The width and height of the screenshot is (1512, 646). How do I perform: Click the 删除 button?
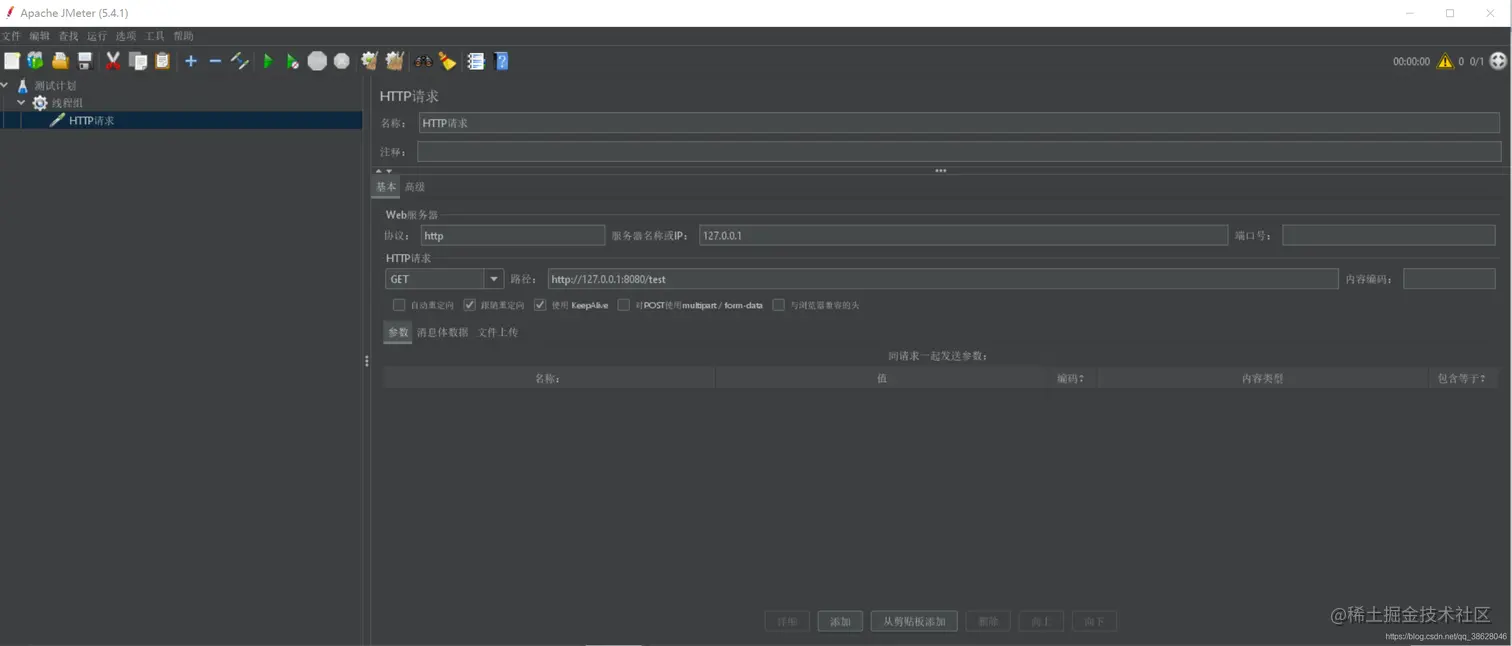tap(988, 621)
